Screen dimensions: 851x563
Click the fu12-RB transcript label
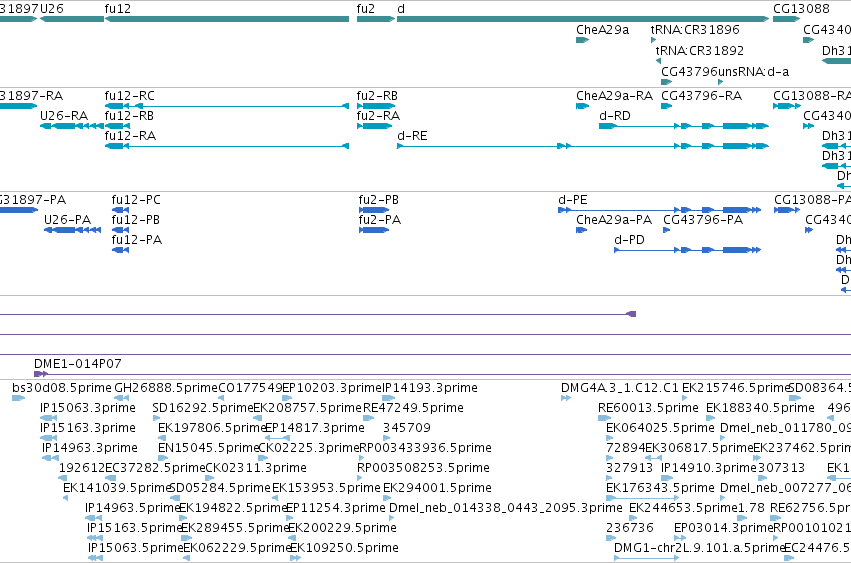129,116
